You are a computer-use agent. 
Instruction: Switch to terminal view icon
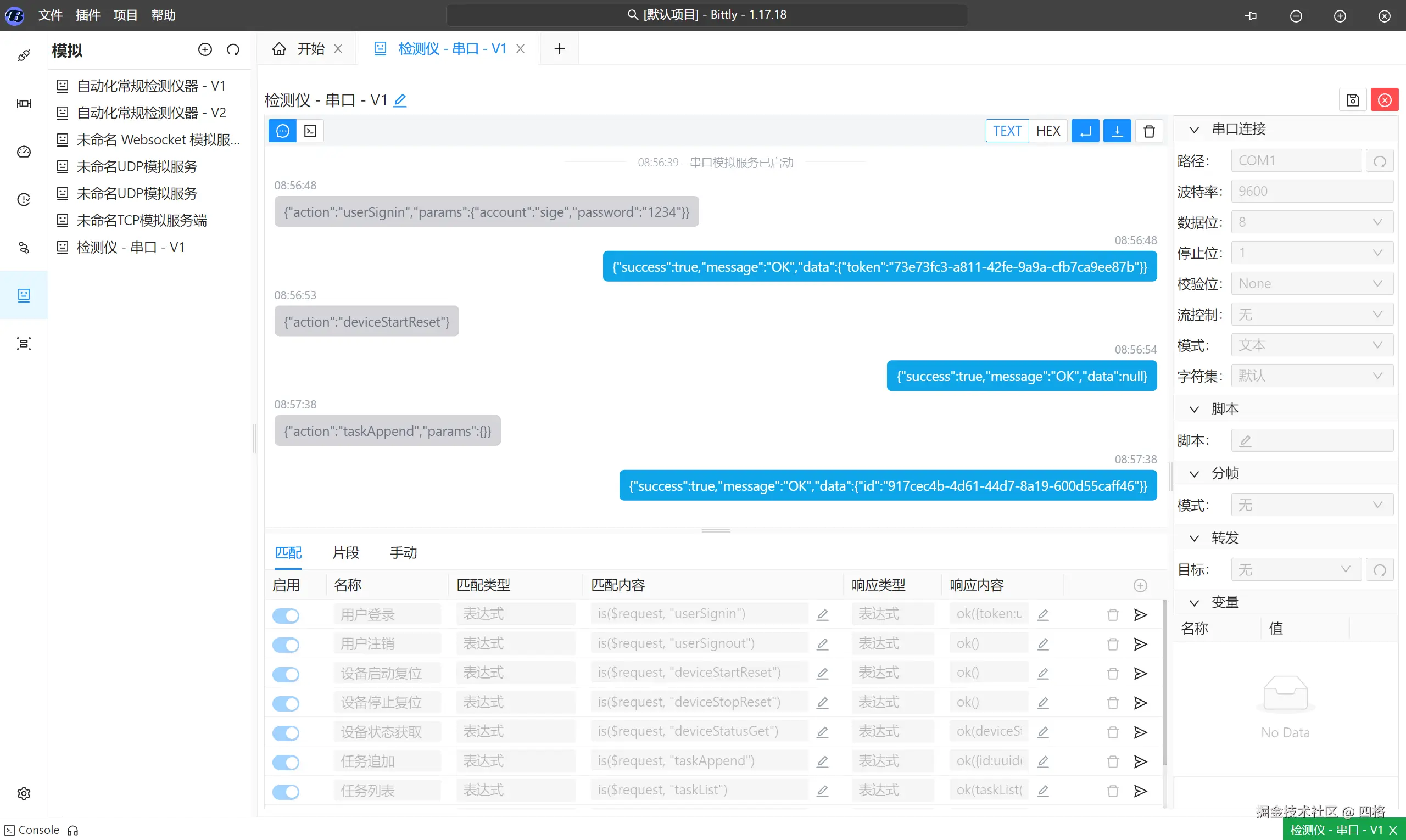[x=310, y=131]
